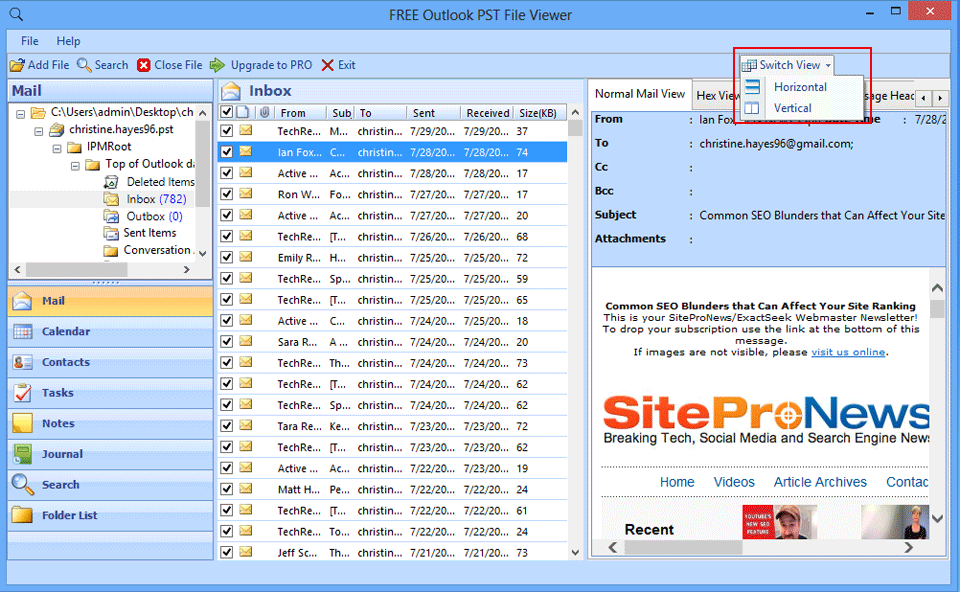Select the Horizontal layout icon
Viewport: 960px width, 592px height.
[752, 87]
